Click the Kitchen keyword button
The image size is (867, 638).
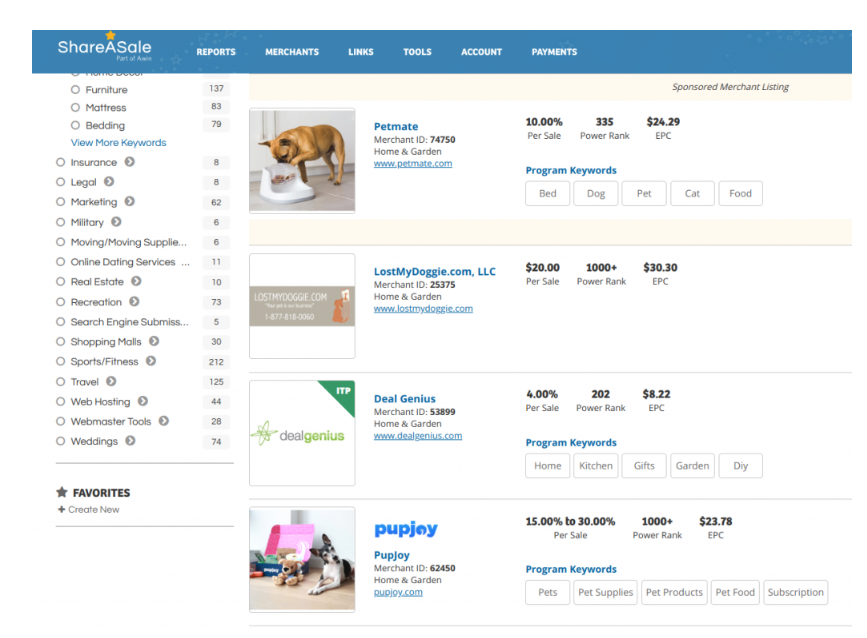[596, 466]
